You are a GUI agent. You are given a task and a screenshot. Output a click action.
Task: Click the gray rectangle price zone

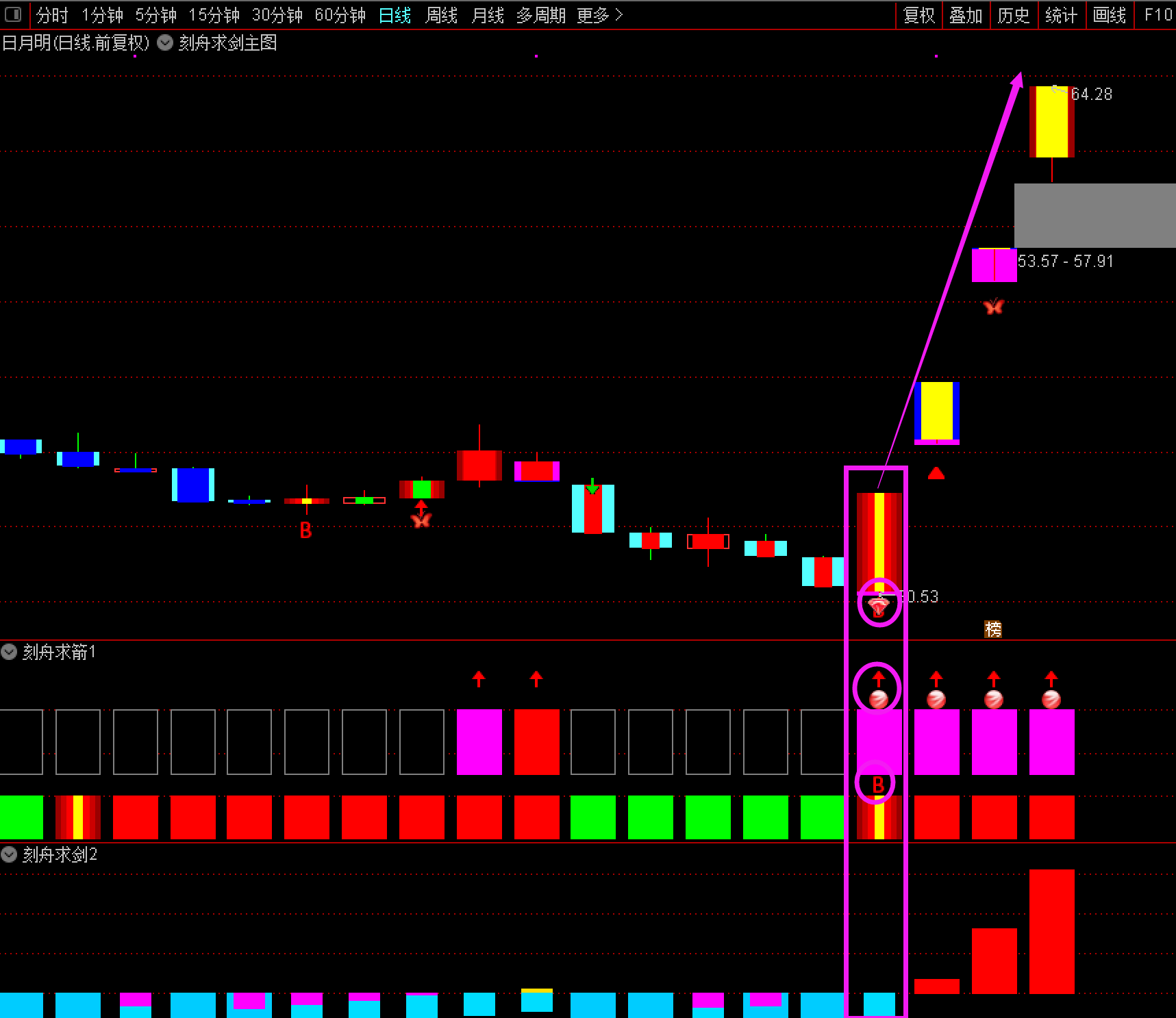[x=1094, y=215]
